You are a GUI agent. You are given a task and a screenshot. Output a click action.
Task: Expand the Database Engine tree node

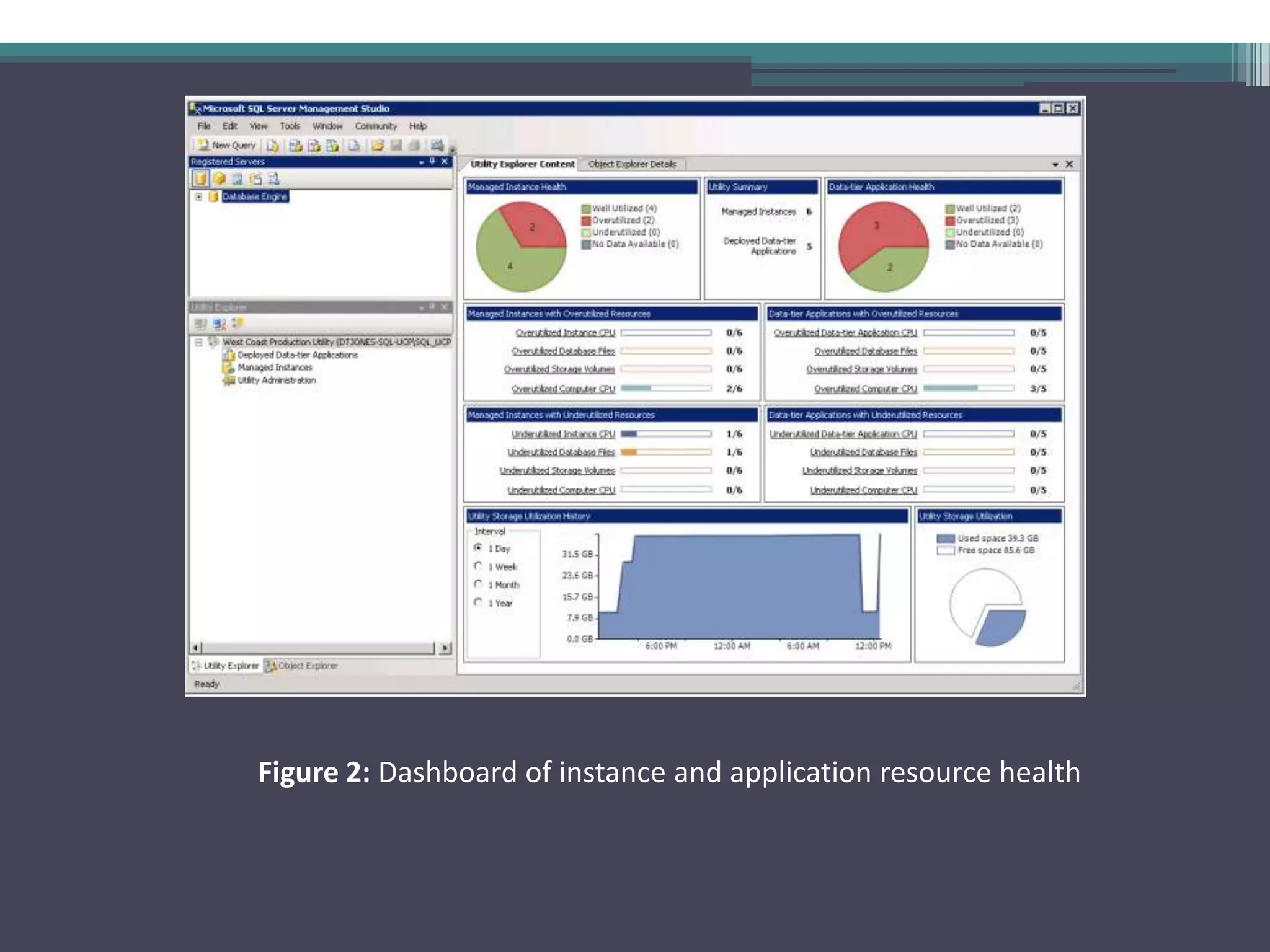click(198, 196)
